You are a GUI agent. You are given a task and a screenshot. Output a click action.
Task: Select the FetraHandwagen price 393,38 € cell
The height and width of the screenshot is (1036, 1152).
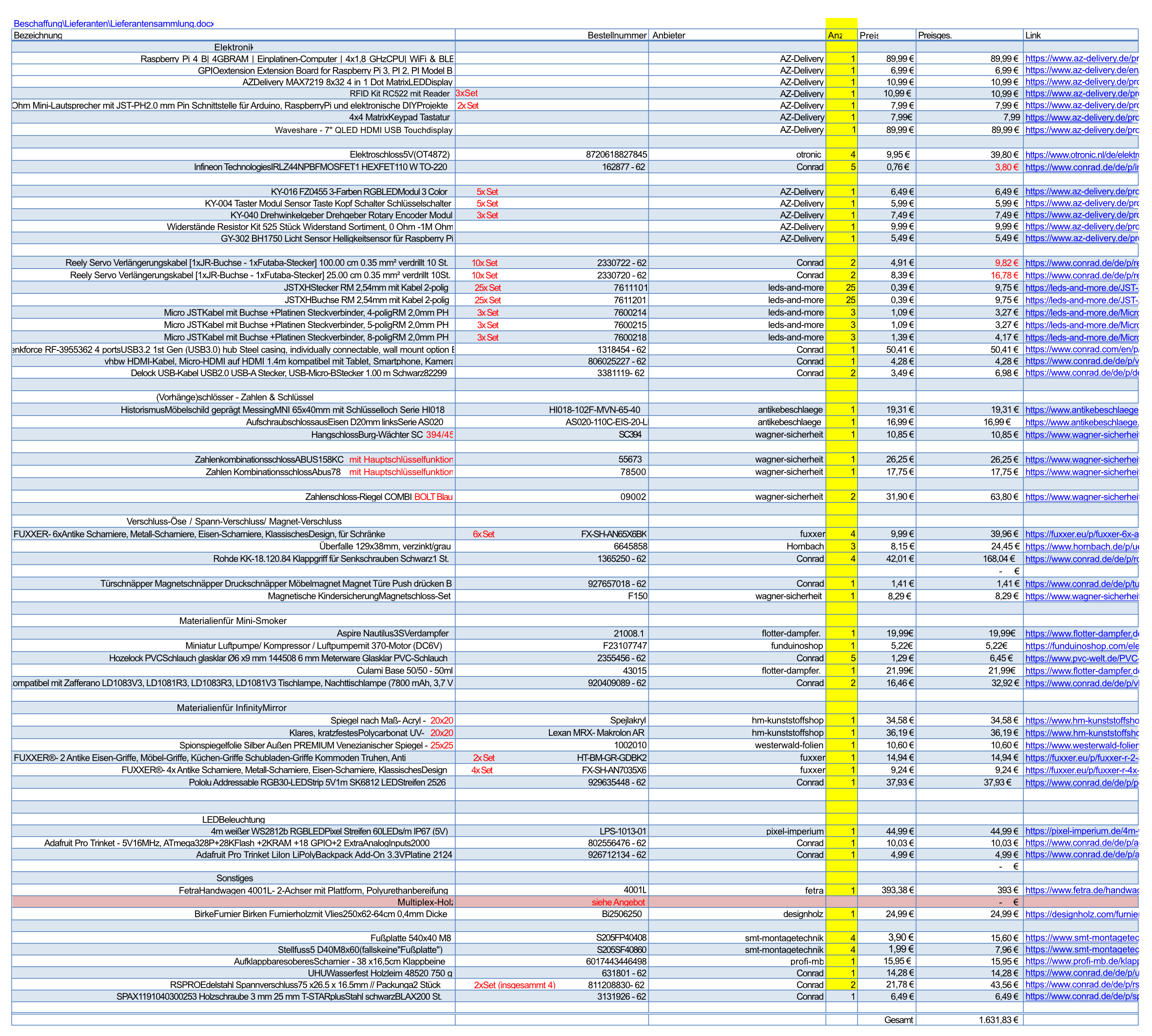tap(898, 890)
